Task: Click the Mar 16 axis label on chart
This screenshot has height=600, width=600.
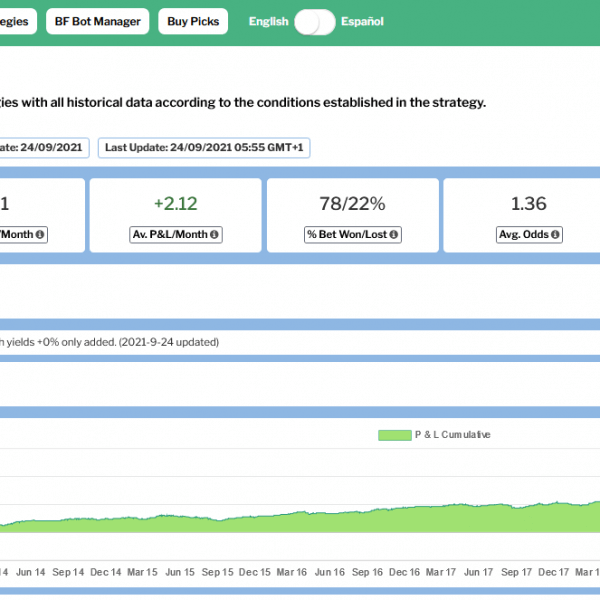Action: [x=292, y=572]
